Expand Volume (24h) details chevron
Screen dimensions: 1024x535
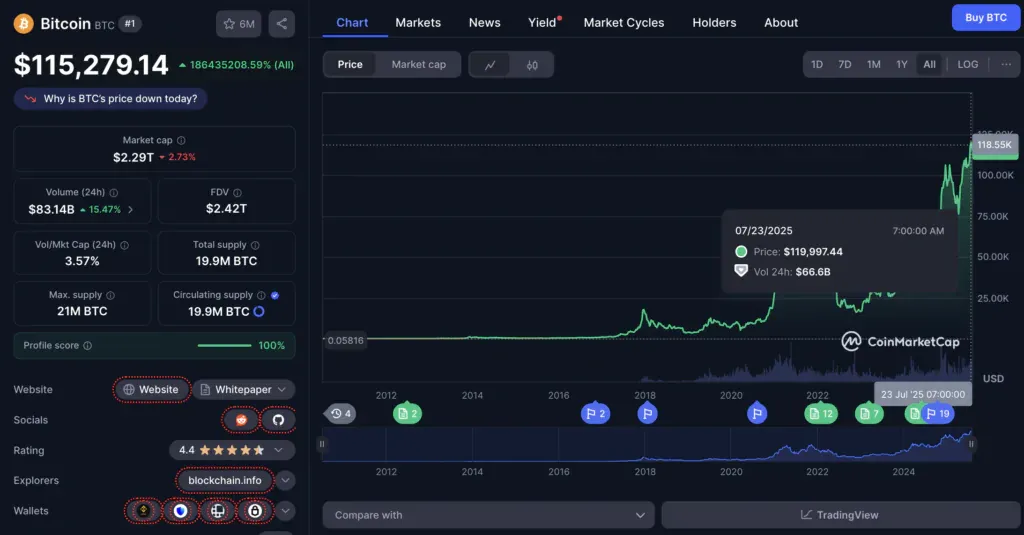click(131, 210)
